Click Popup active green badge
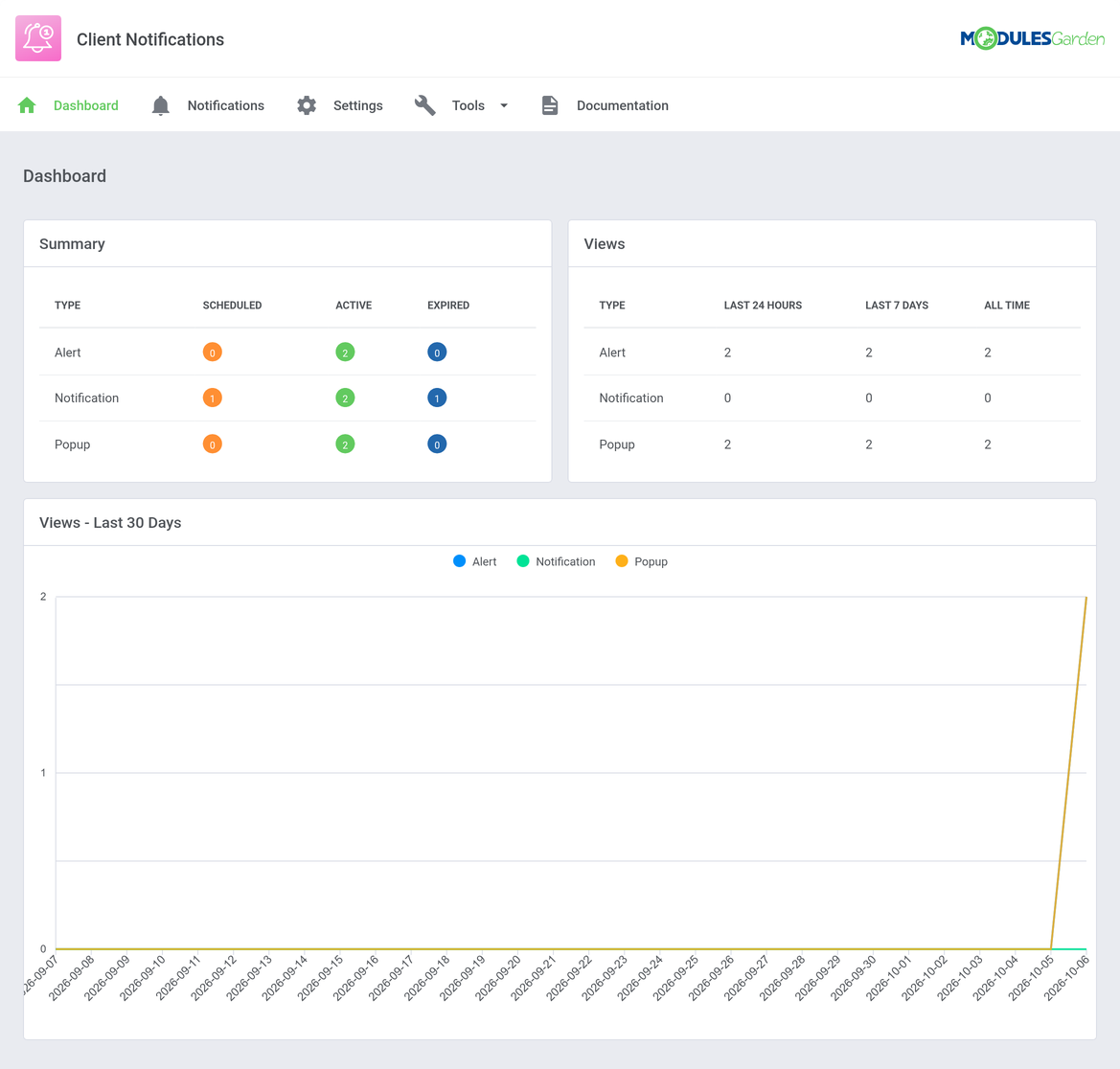The width and height of the screenshot is (1120, 1069). [x=345, y=444]
